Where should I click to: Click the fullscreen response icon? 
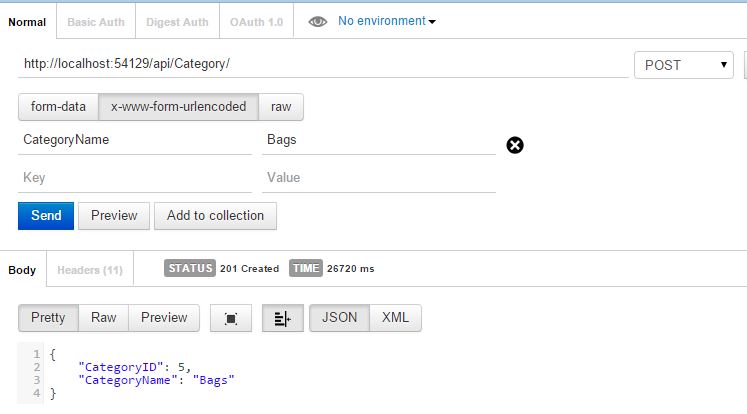point(231,318)
